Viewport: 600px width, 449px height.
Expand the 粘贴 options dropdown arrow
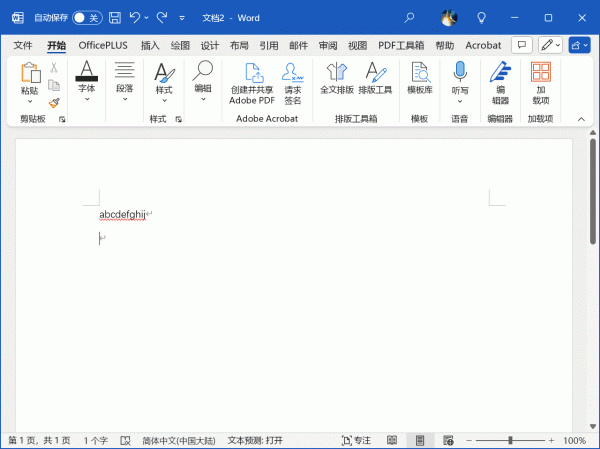tap(30, 101)
